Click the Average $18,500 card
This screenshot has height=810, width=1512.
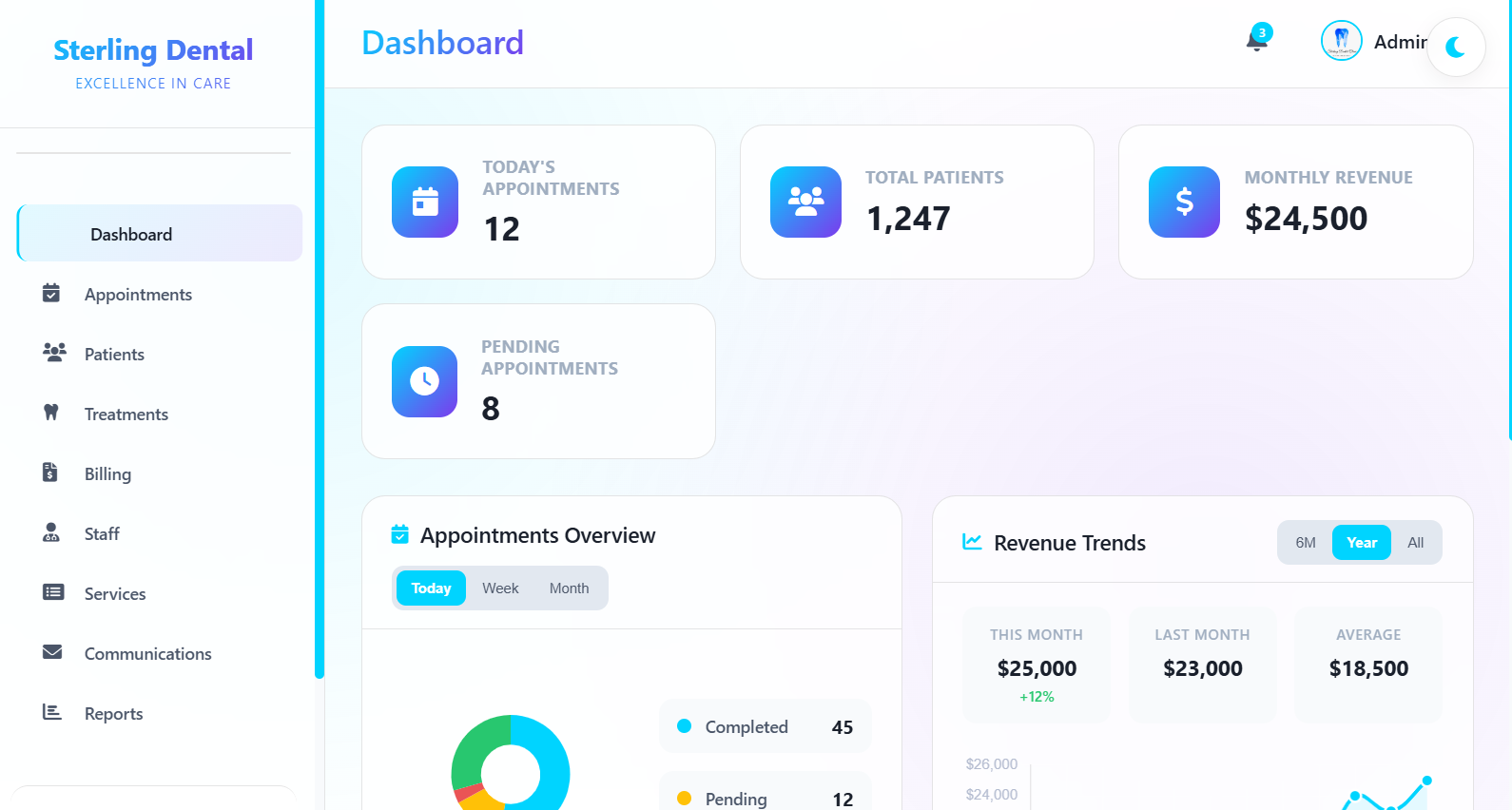tap(1368, 665)
